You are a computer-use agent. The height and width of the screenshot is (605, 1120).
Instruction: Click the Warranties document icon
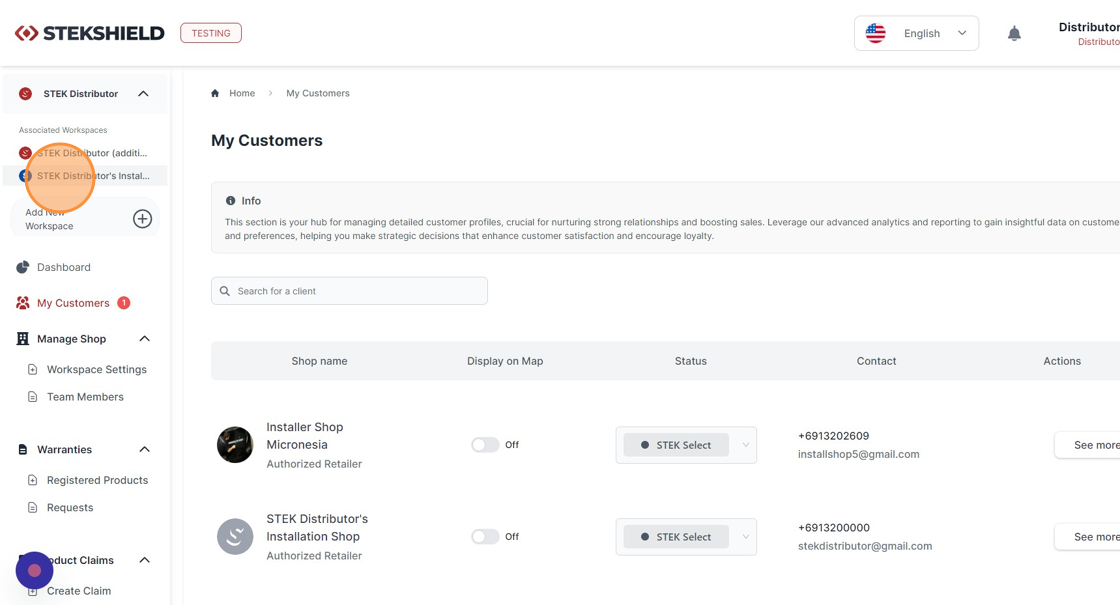point(23,449)
